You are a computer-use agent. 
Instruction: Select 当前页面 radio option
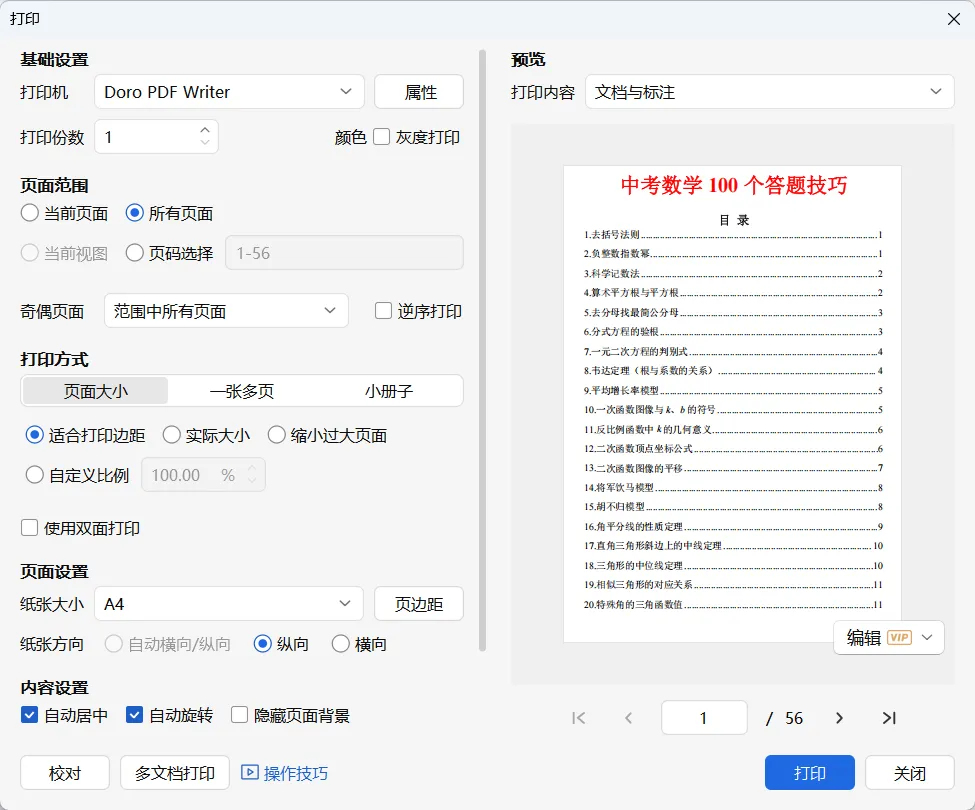click(29, 213)
